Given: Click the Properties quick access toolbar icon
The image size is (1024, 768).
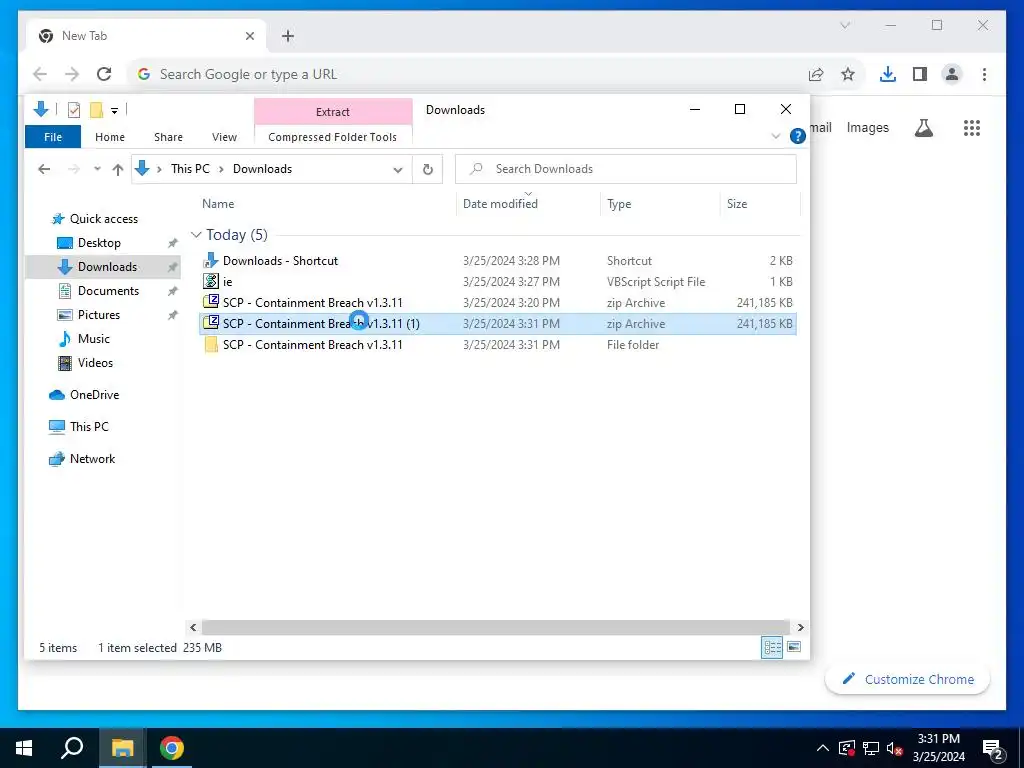Looking at the screenshot, I should pos(74,110).
